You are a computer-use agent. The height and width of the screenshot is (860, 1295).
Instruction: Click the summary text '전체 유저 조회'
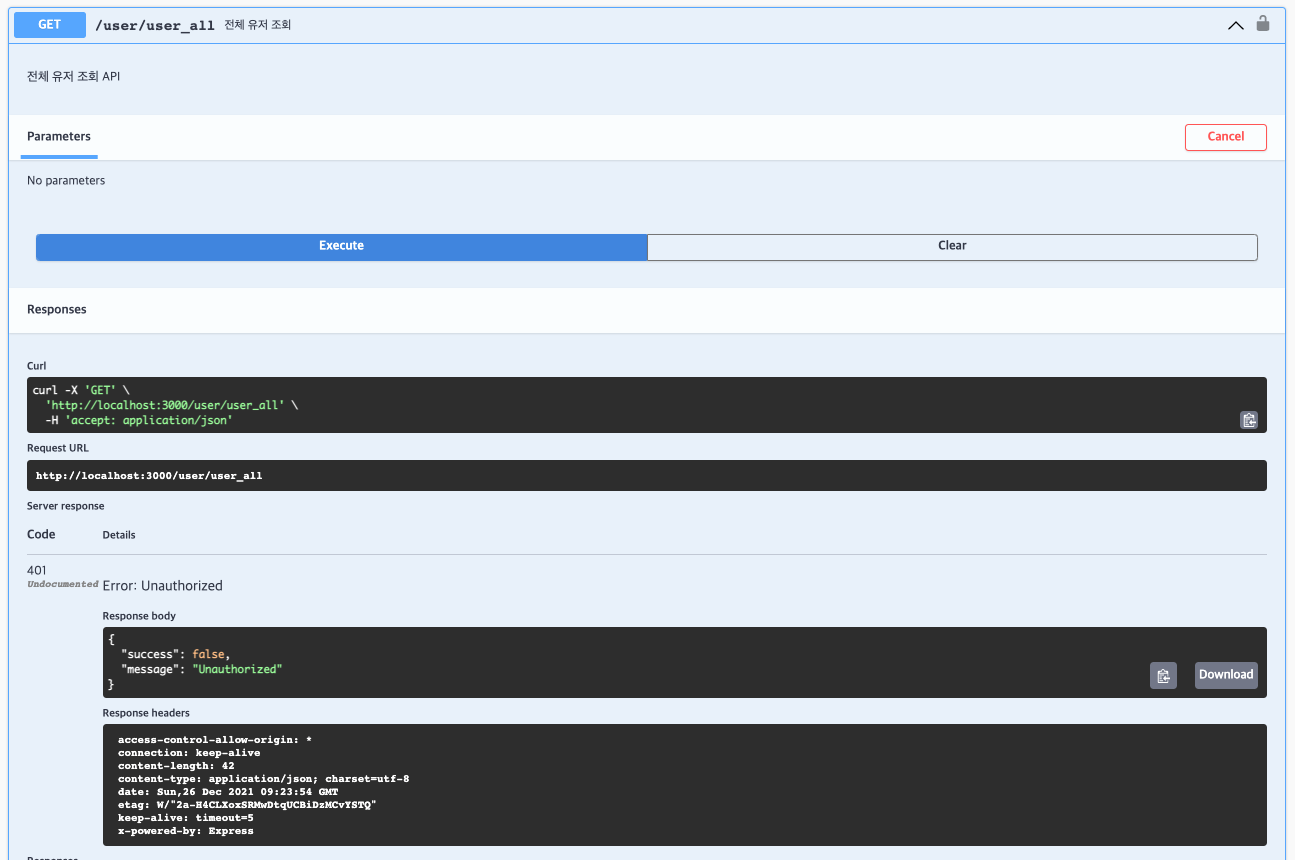(x=258, y=25)
